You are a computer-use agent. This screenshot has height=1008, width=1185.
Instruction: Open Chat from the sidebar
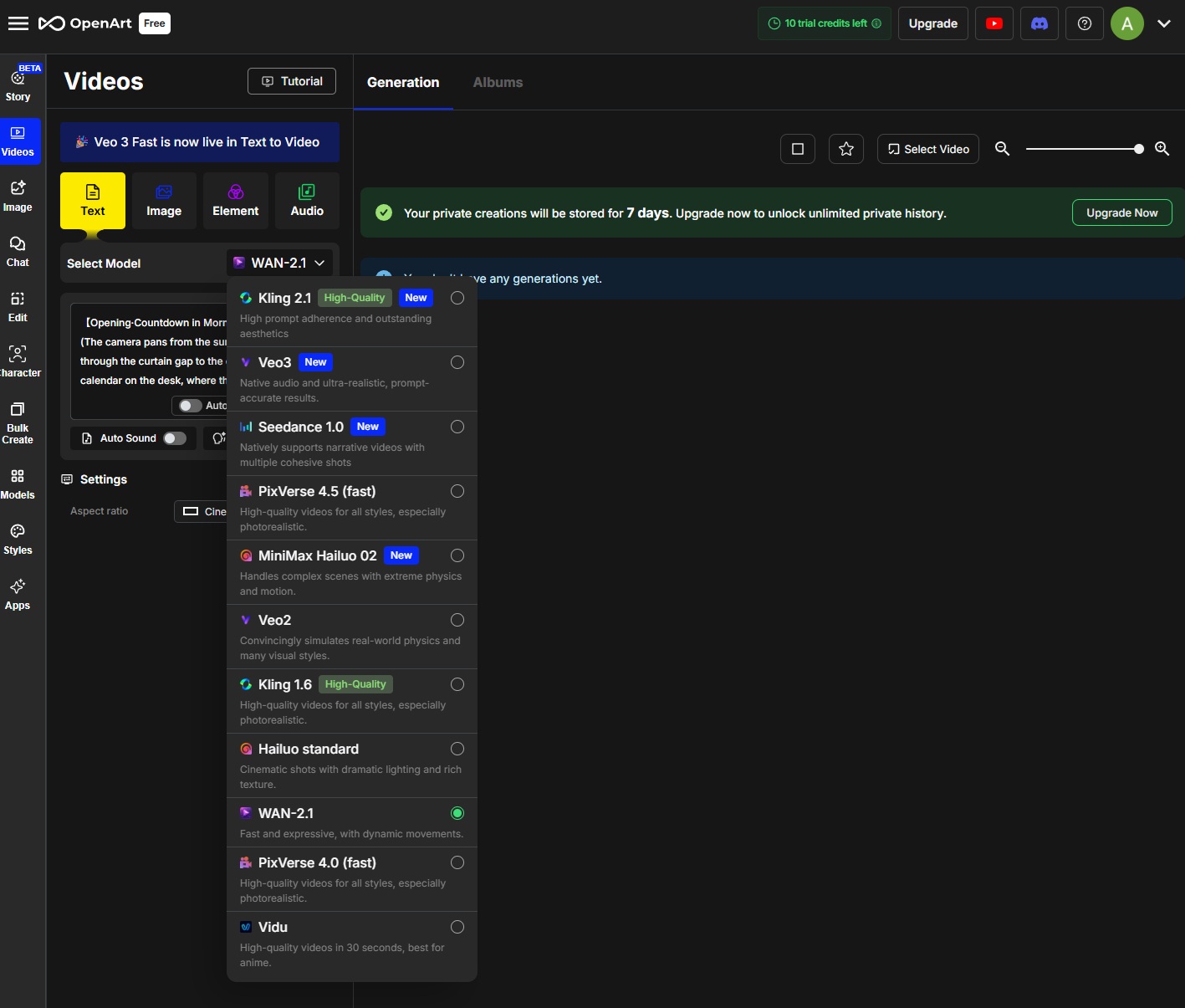18,251
